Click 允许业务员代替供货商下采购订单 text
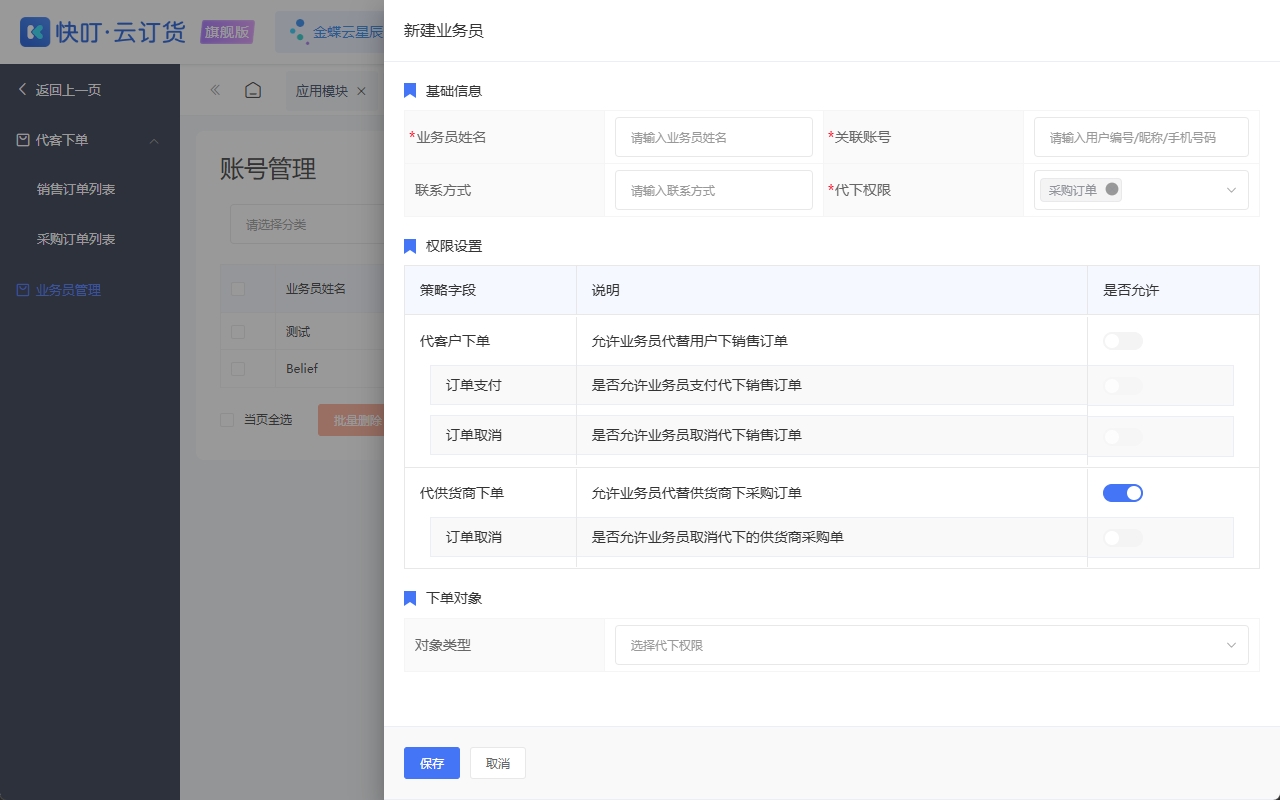Image resolution: width=1280 pixels, height=800 pixels. [x=697, y=493]
